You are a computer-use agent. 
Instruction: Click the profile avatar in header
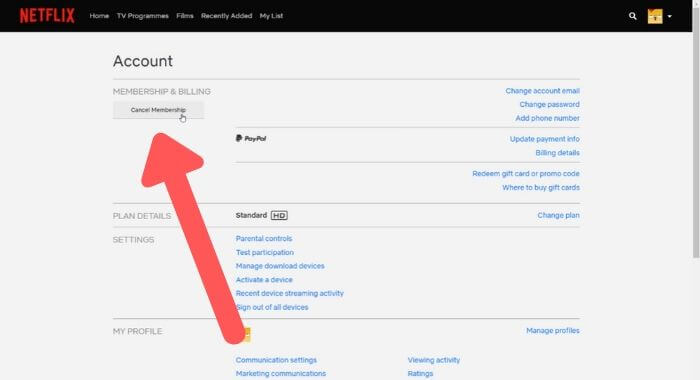655,16
